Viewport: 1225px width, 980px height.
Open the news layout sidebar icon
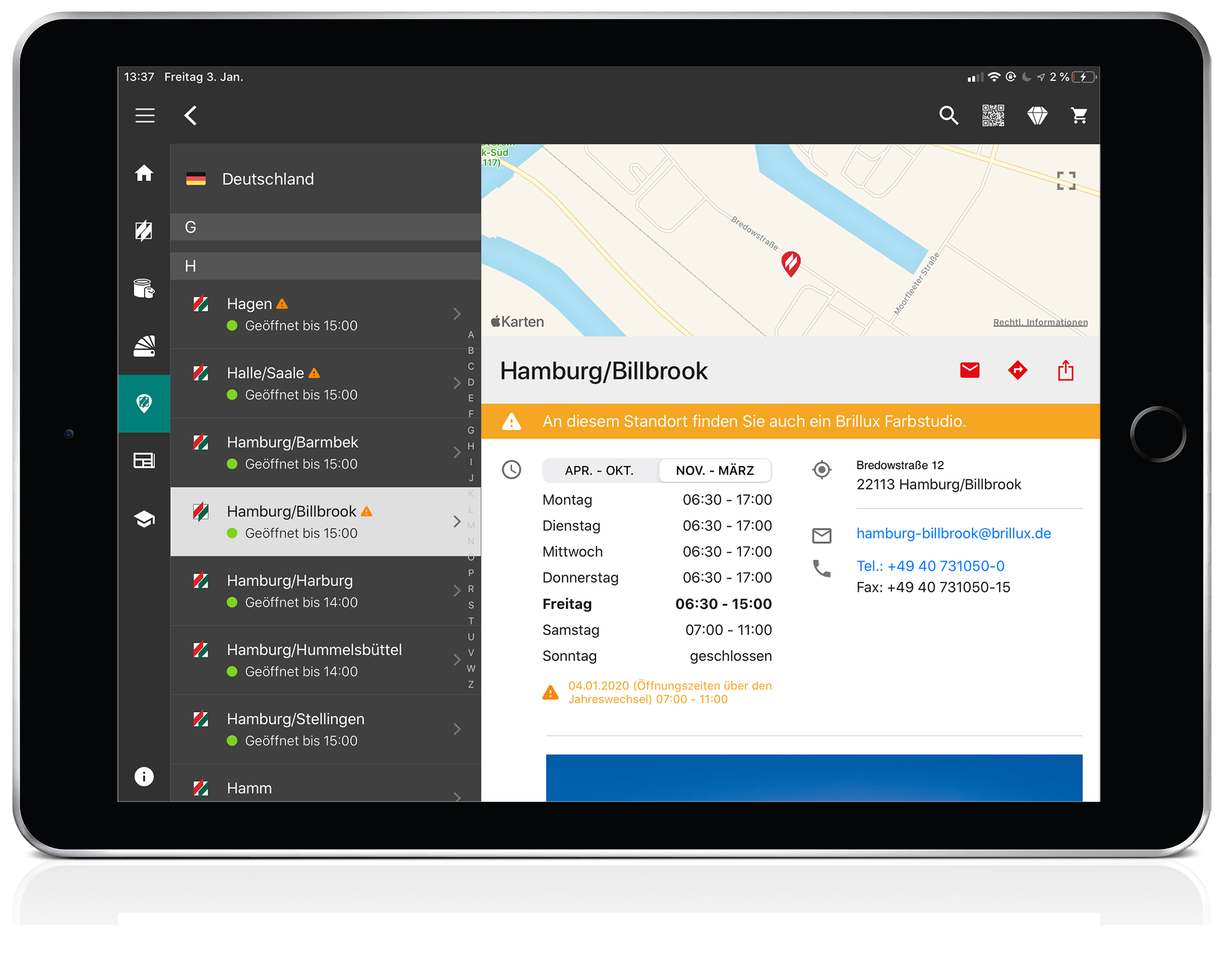[144, 460]
